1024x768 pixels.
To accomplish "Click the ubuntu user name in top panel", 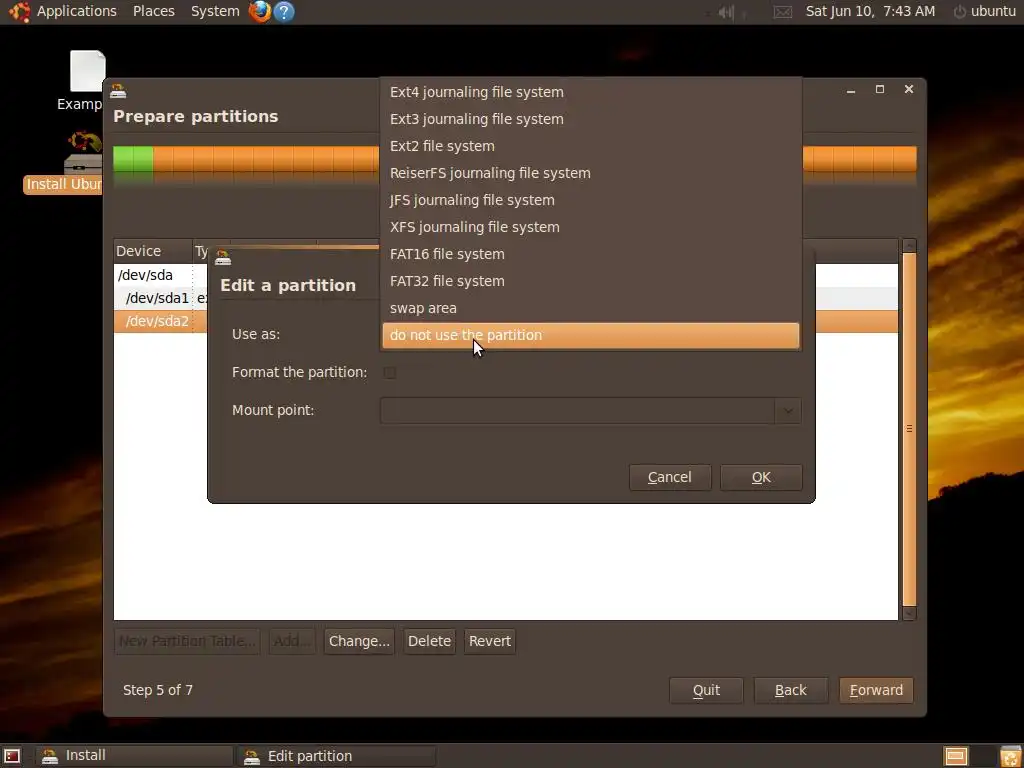I will pos(993,11).
